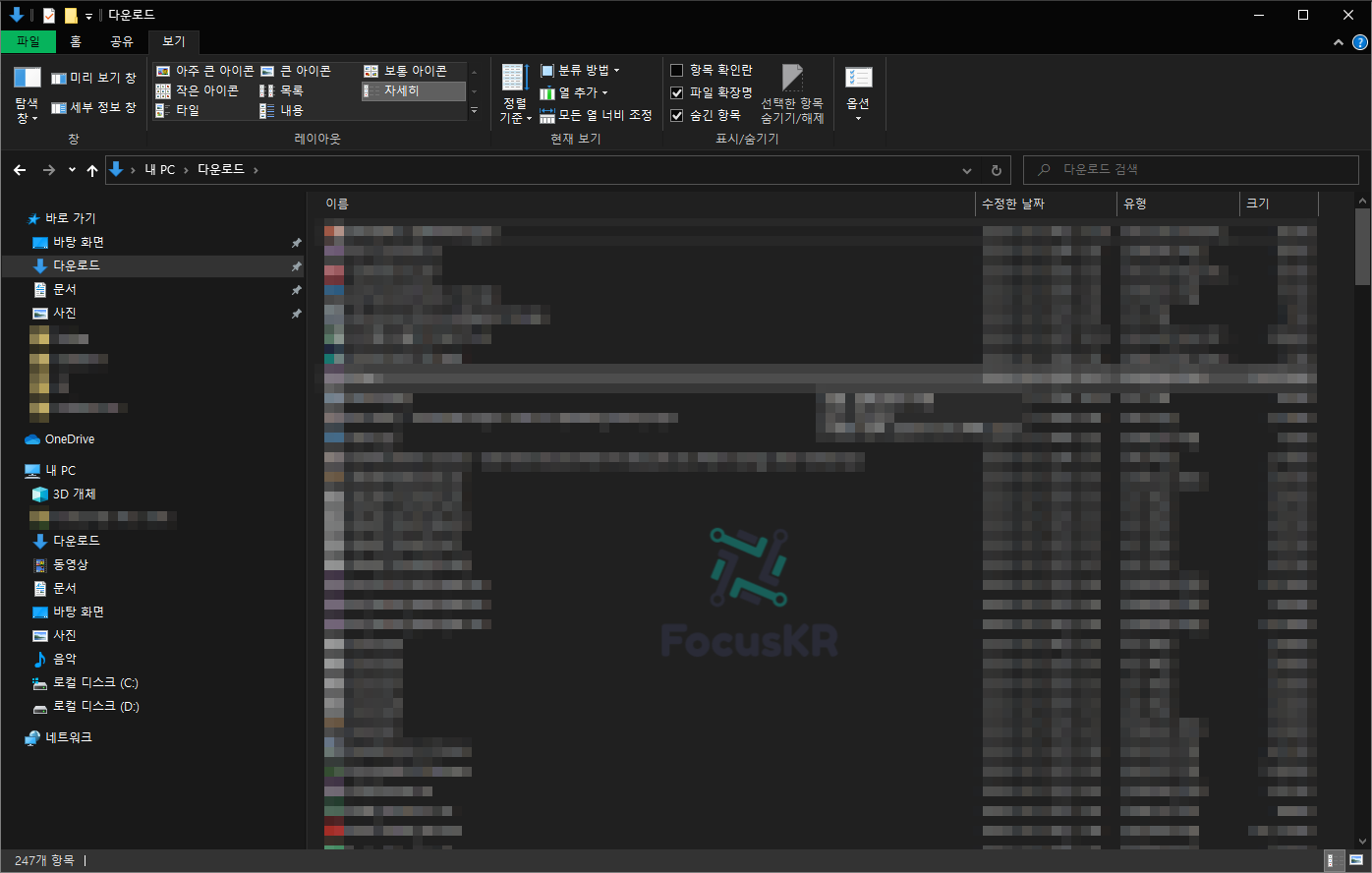Switch to details view in status bar
The width and height of the screenshot is (1372, 873).
pyautogui.click(x=1334, y=861)
